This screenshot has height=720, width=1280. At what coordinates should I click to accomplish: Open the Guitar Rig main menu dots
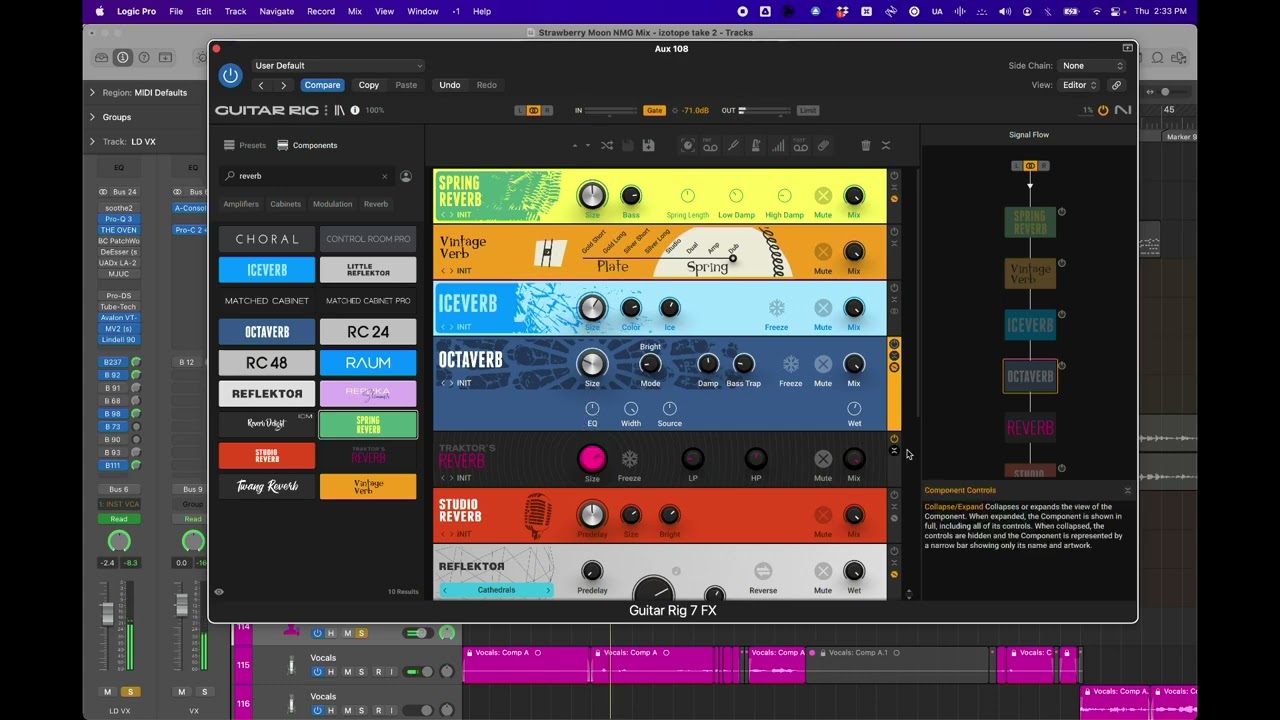click(x=326, y=110)
